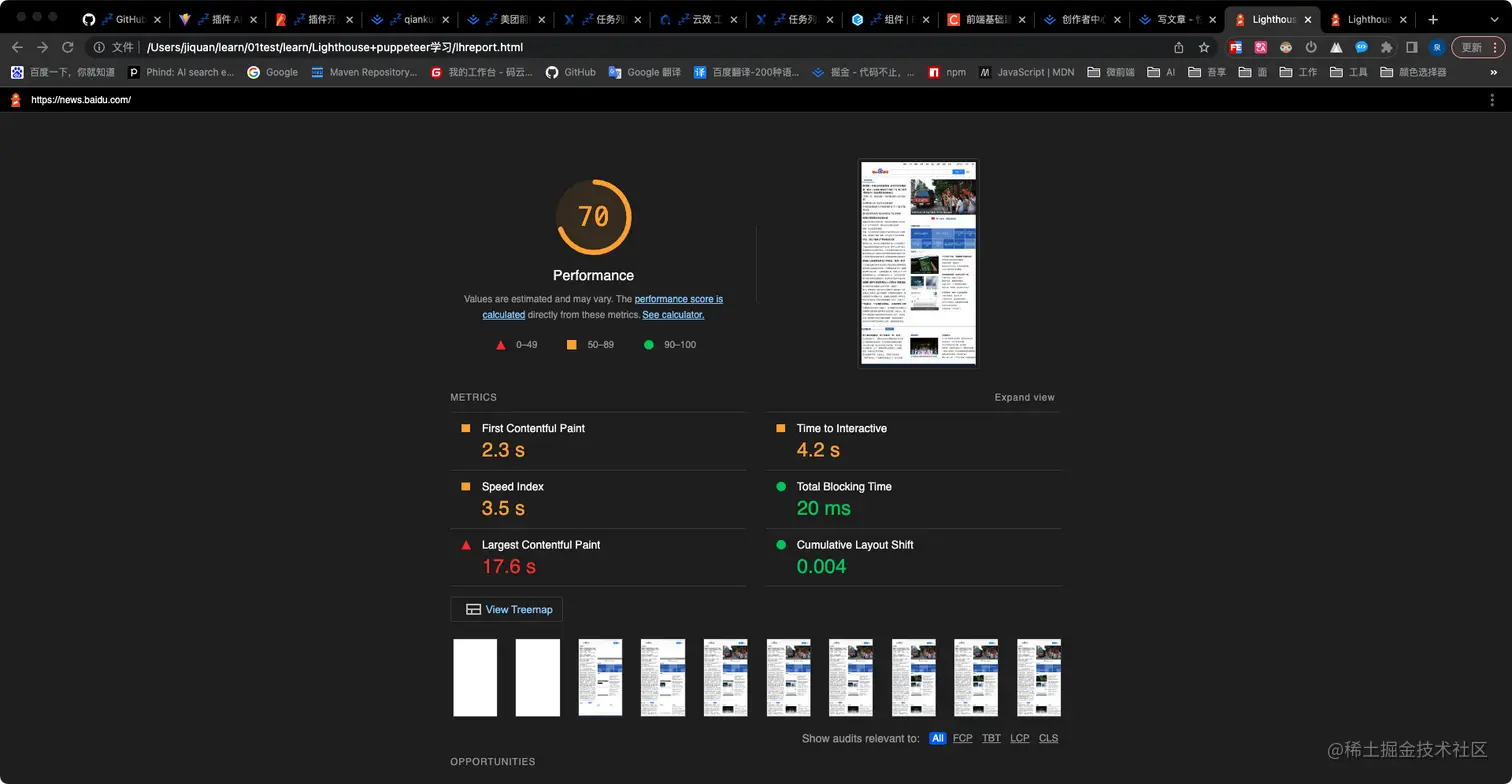
Task: Switch to the qiankun tab
Action: (x=410, y=19)
